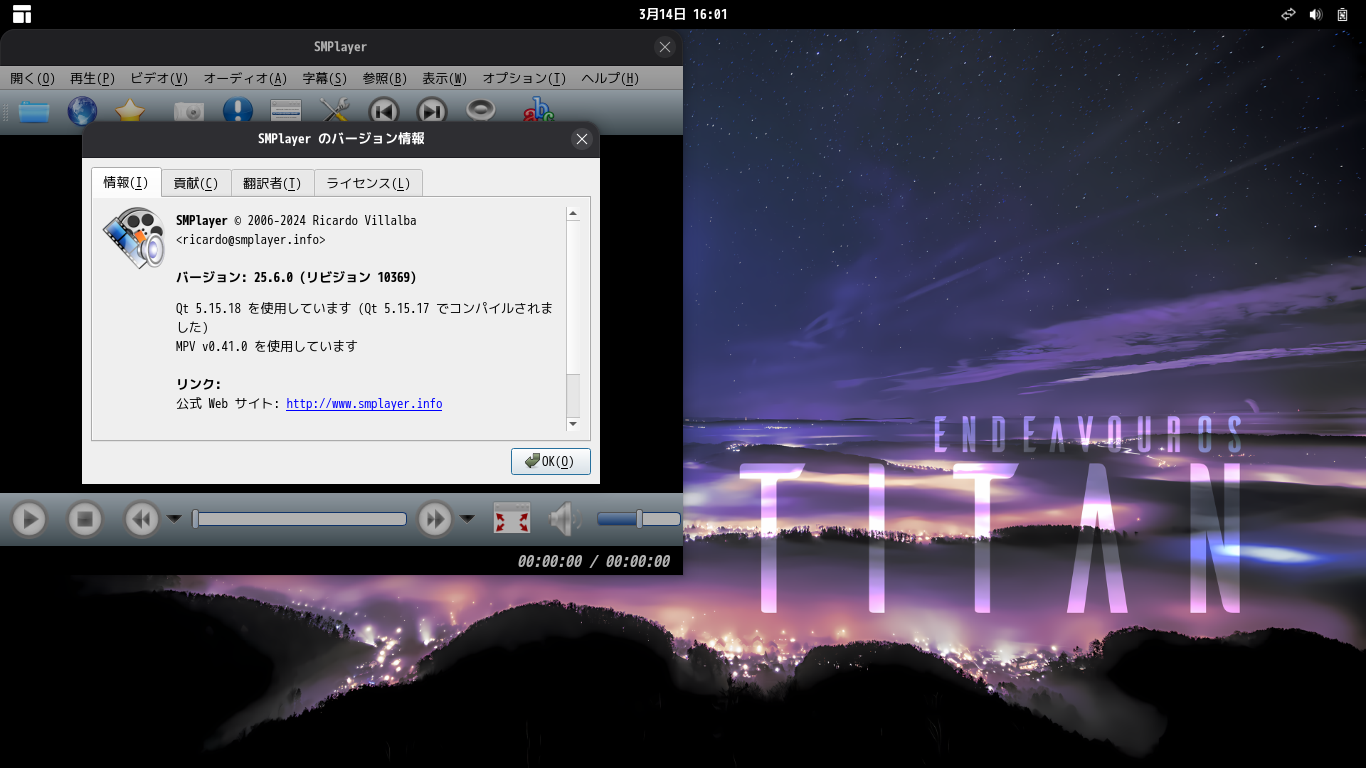Click the info text scrollbar up arrow

tap(573, 213)
